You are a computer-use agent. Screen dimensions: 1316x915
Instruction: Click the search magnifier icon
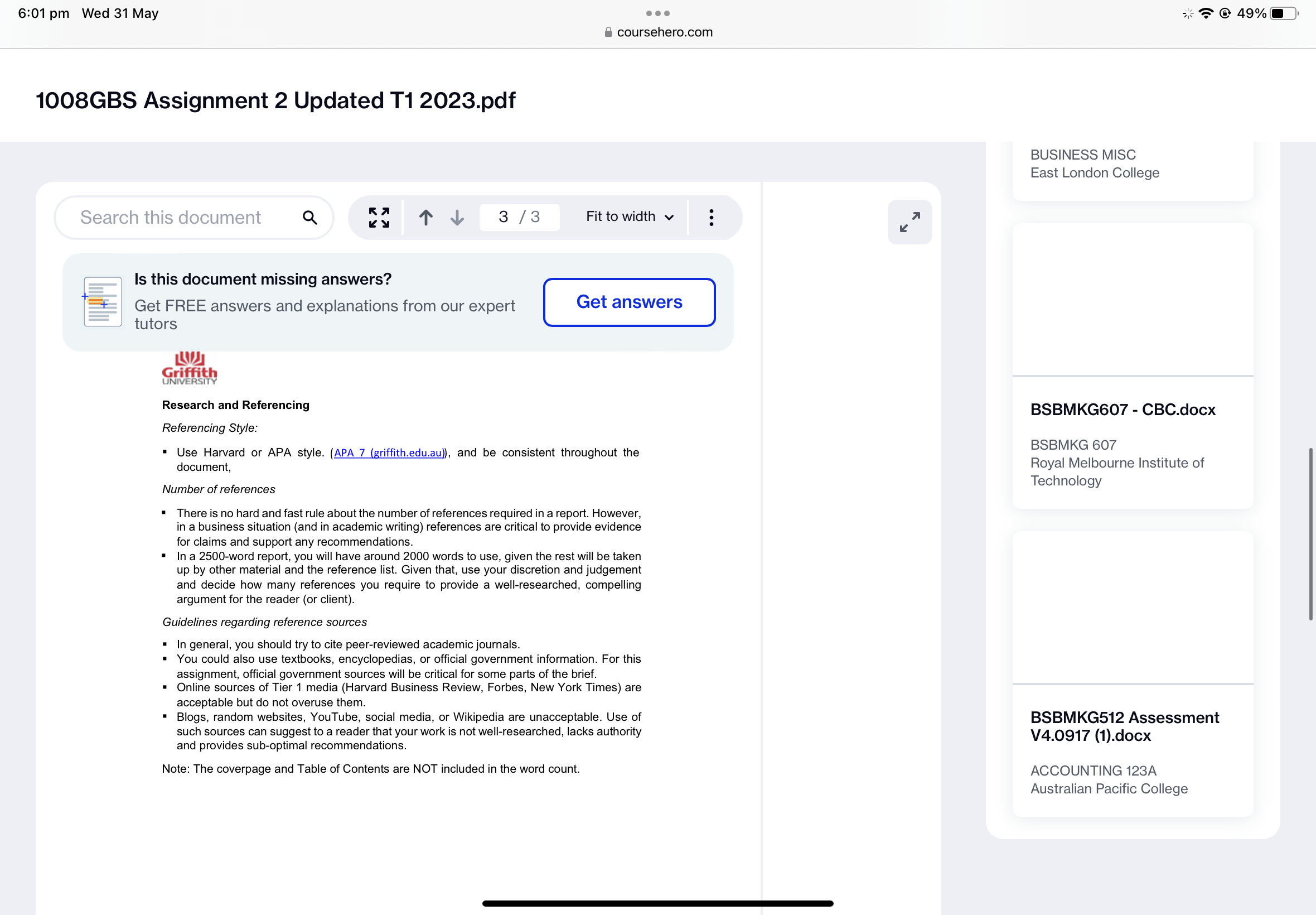[x=310, y=217]
